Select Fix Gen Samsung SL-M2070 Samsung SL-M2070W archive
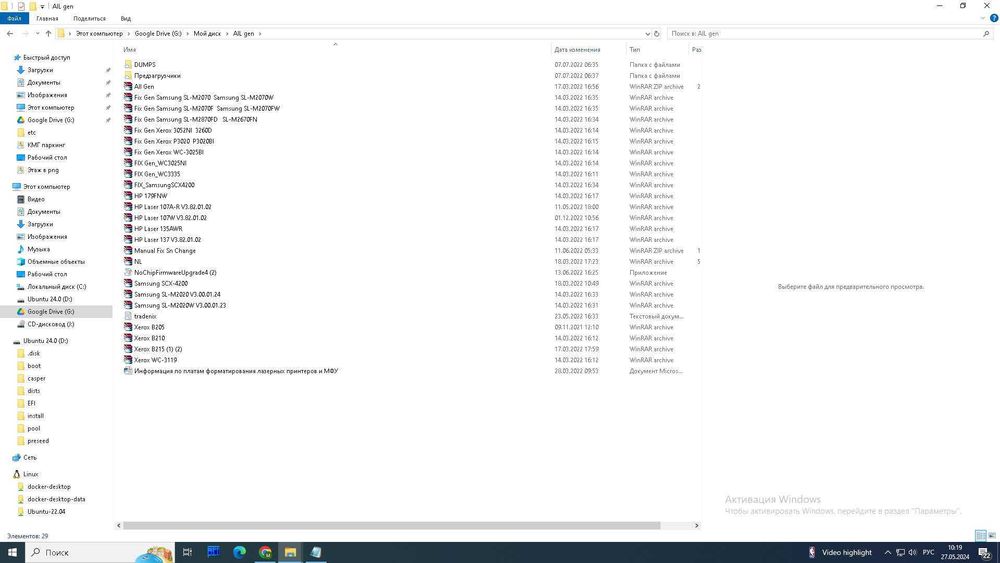 pyautogui.click(x=203, y=98)
